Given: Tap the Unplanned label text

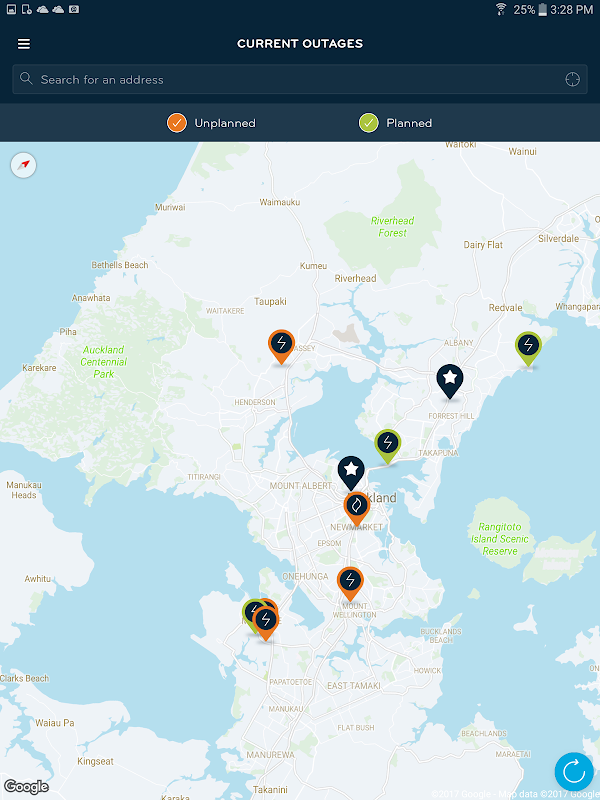Looking at the screenshot, I should [225, 123].
